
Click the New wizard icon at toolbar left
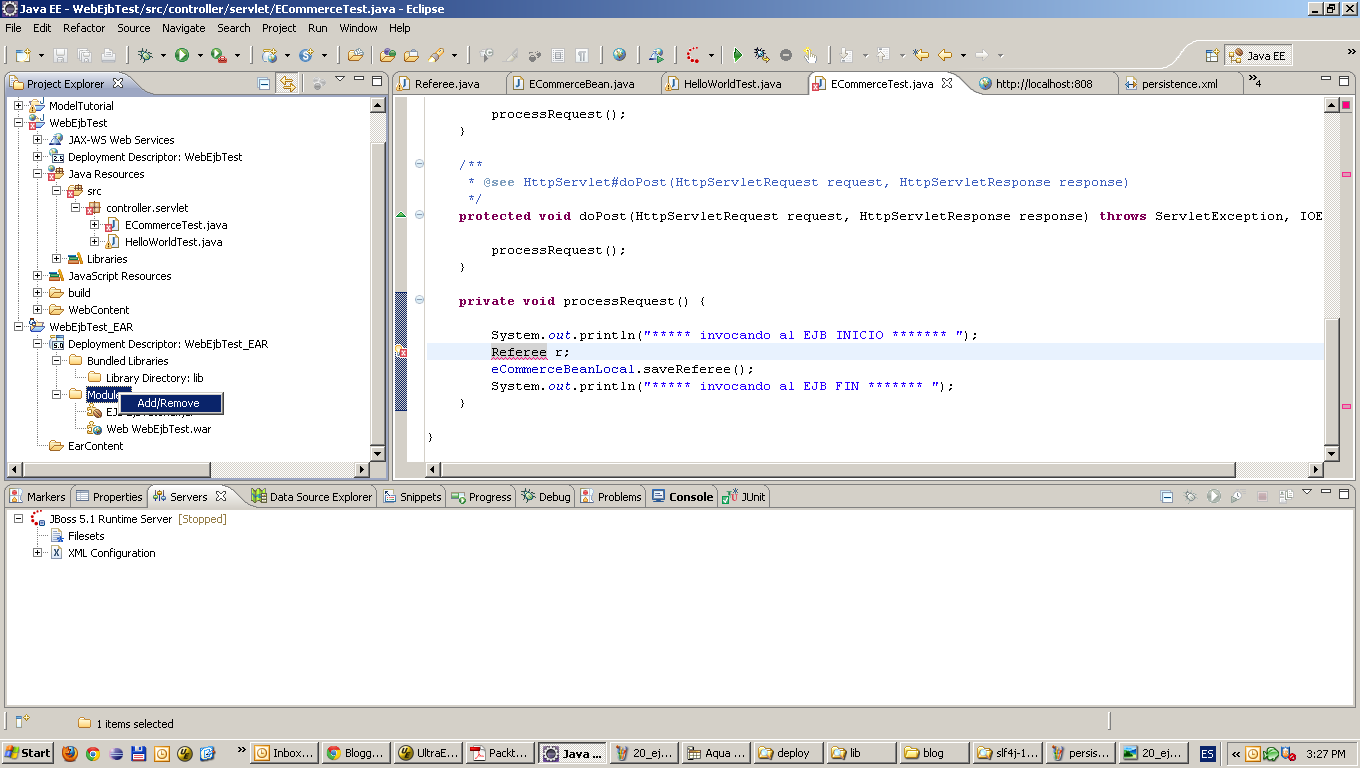(23, 55)
